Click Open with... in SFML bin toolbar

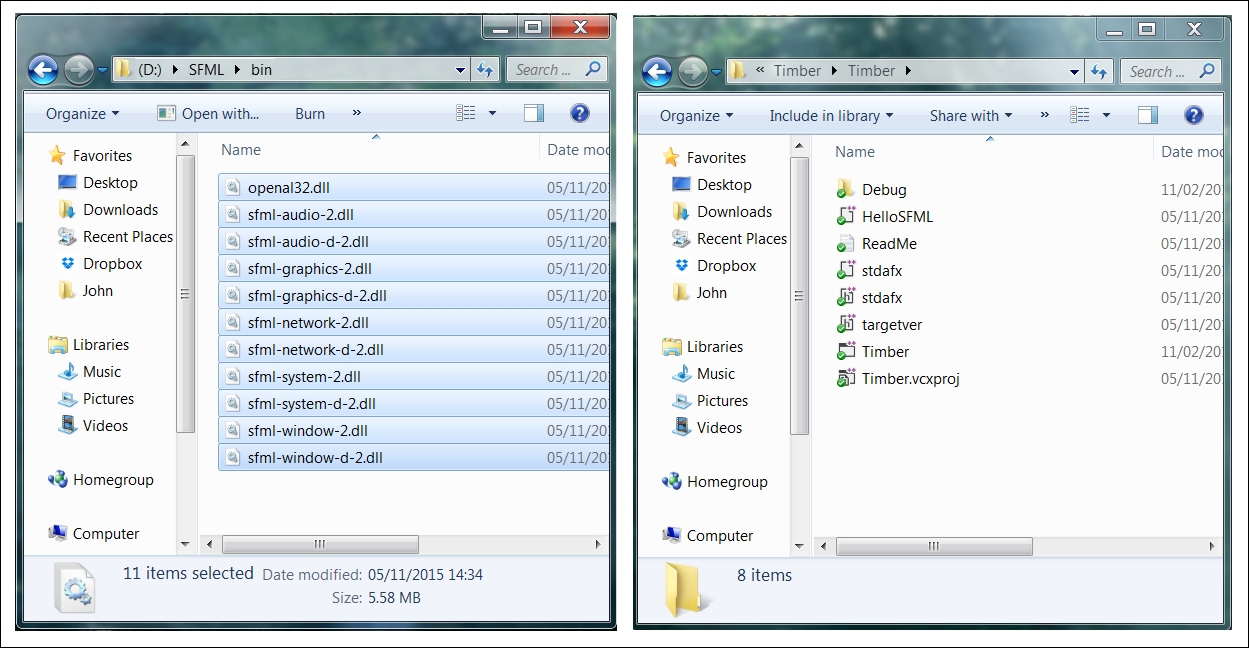click(x=208, y=114)
